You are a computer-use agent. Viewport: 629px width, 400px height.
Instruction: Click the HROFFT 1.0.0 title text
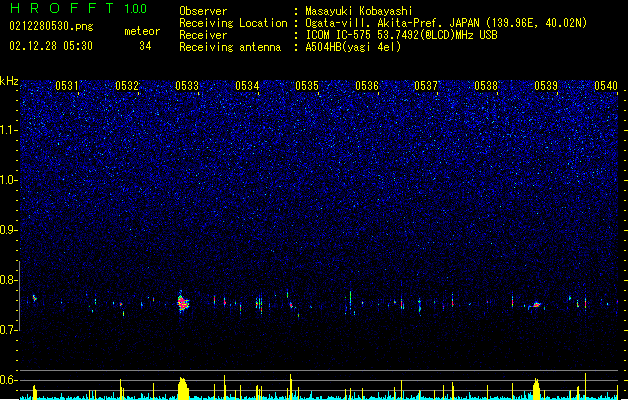(78, 8)
